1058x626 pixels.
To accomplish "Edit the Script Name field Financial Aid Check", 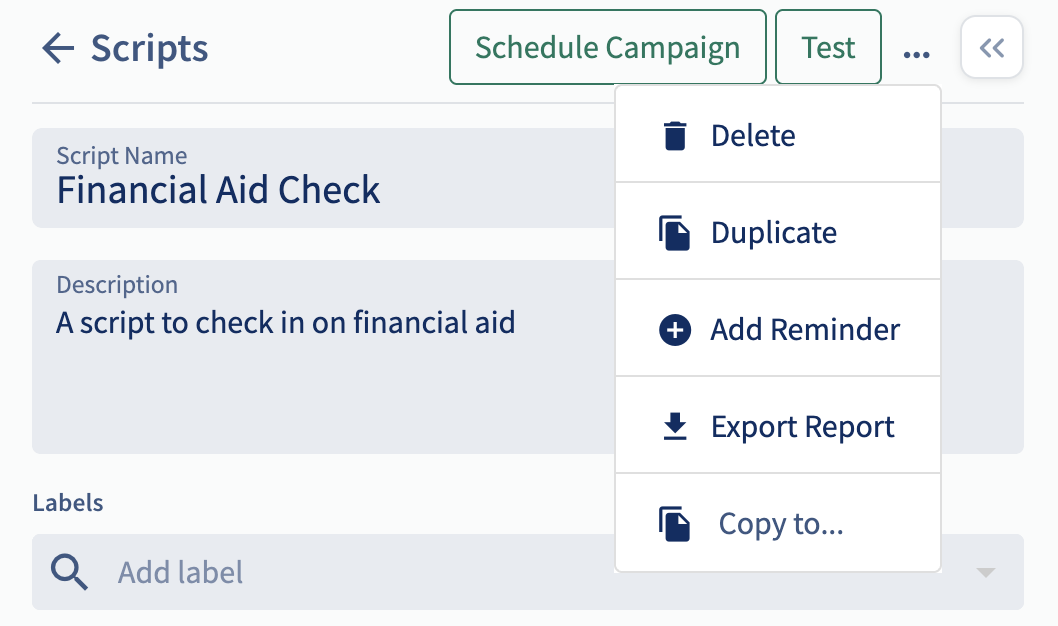I will coord(324,178).
